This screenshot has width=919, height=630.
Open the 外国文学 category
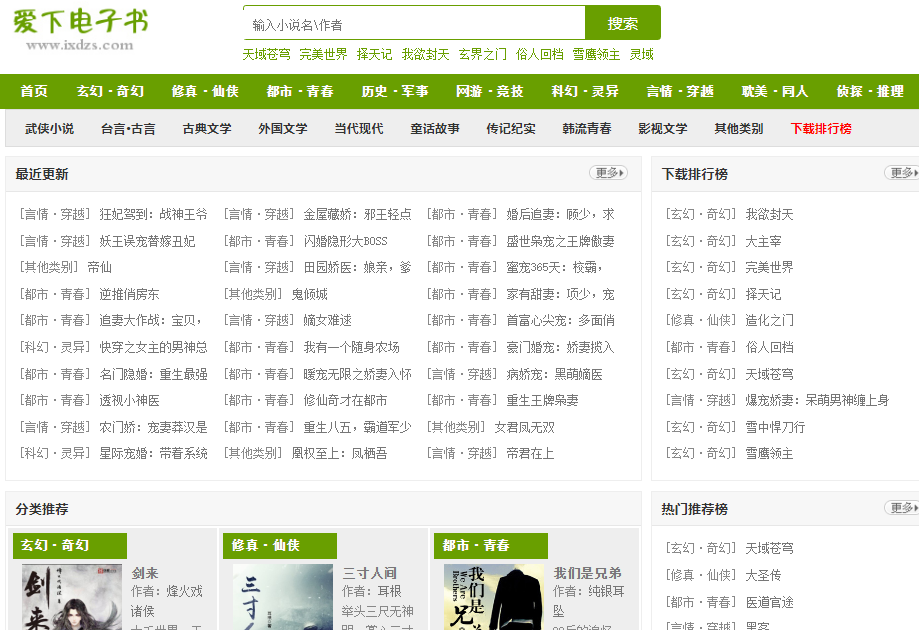(x=283, y=129)
